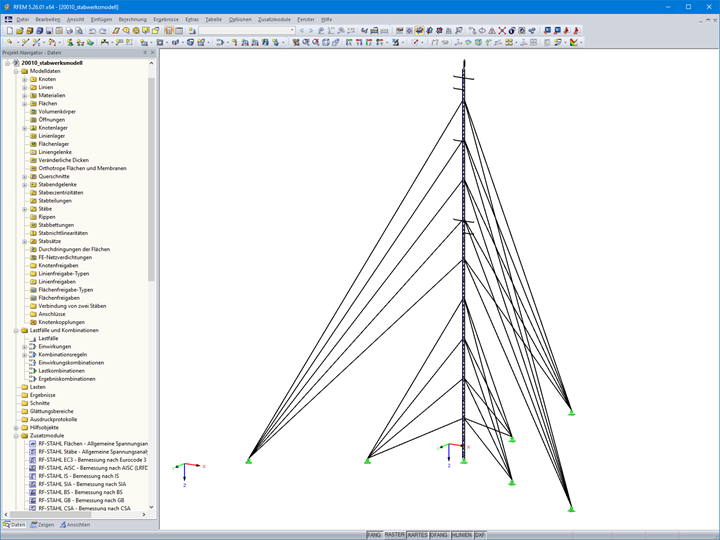Open print preview with the magnifier page icon
The image size is (720, 540).
(x=79, y=31)
